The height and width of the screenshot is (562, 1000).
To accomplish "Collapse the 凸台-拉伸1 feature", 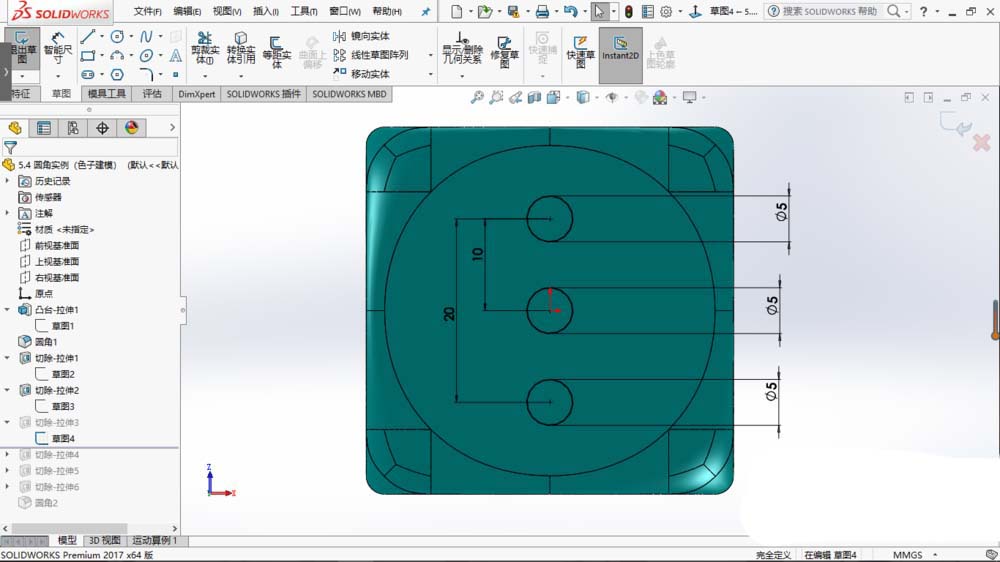I will click(x=8, y=309).
